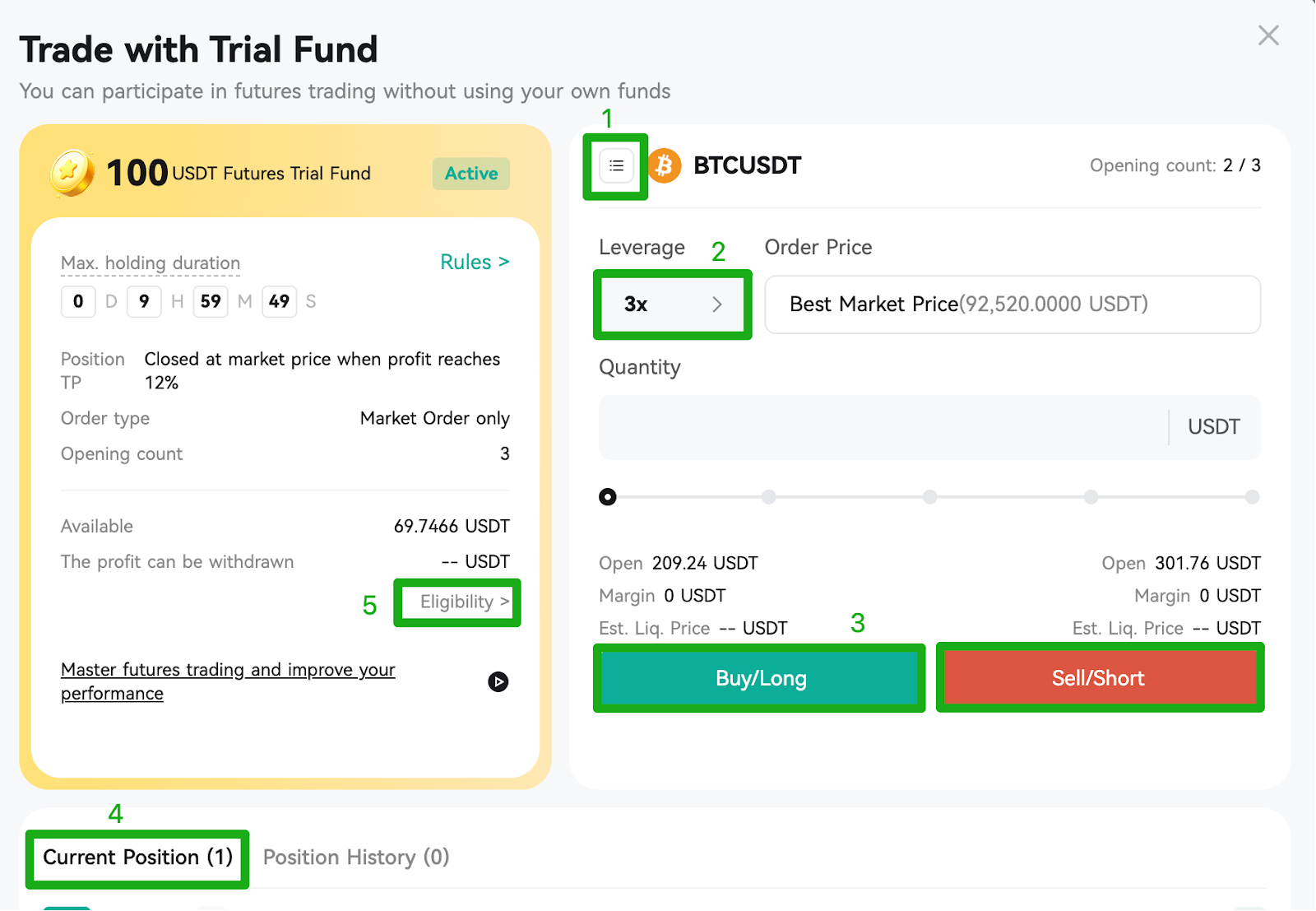Viewport: 1316px width, 911px height.
Task: Click the gold coin trial fund icon
Action: point(72,173)
